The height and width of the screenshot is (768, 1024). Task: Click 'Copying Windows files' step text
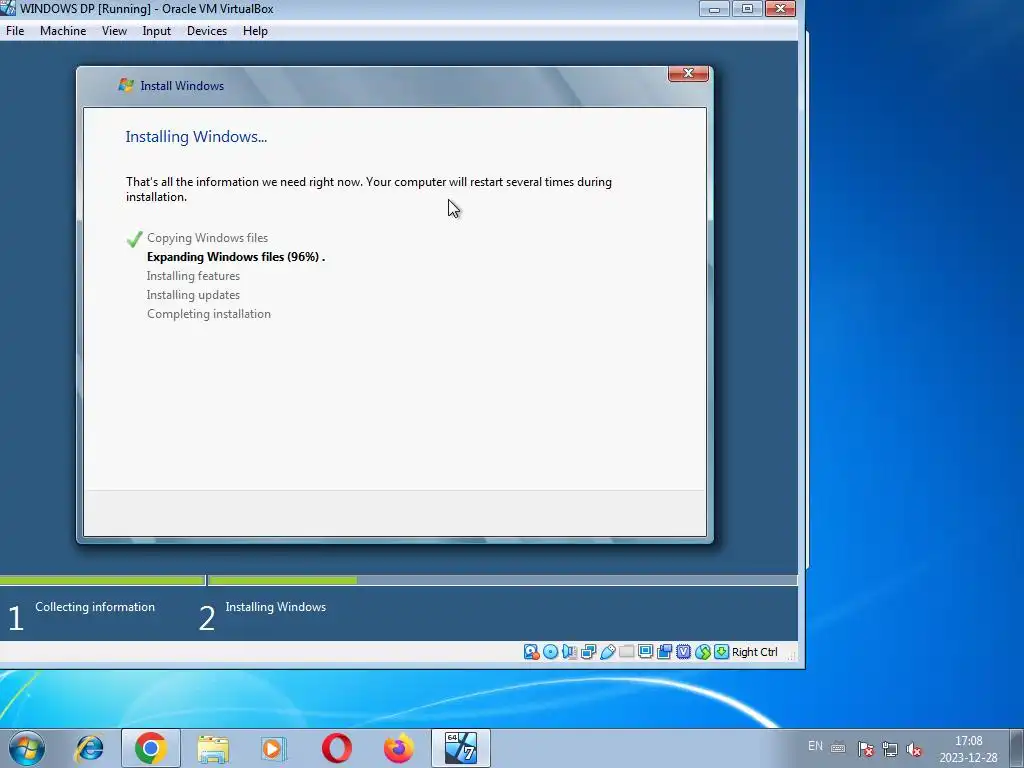pos(207,238)
